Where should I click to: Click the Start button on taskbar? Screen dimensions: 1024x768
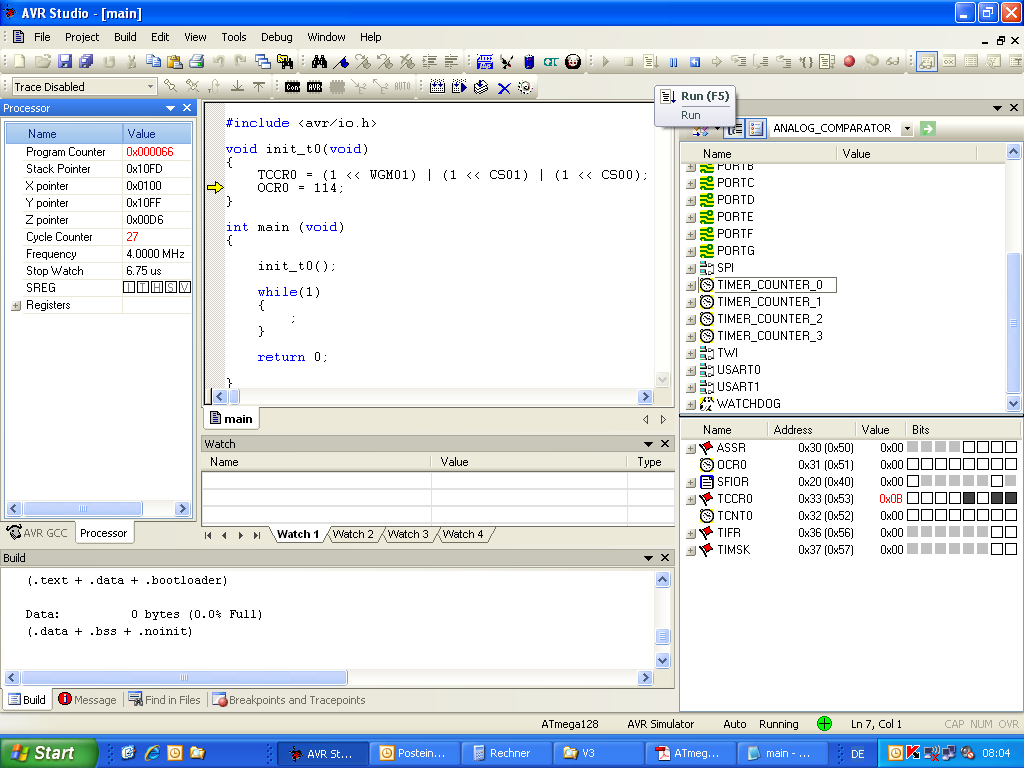pos(48,753)
